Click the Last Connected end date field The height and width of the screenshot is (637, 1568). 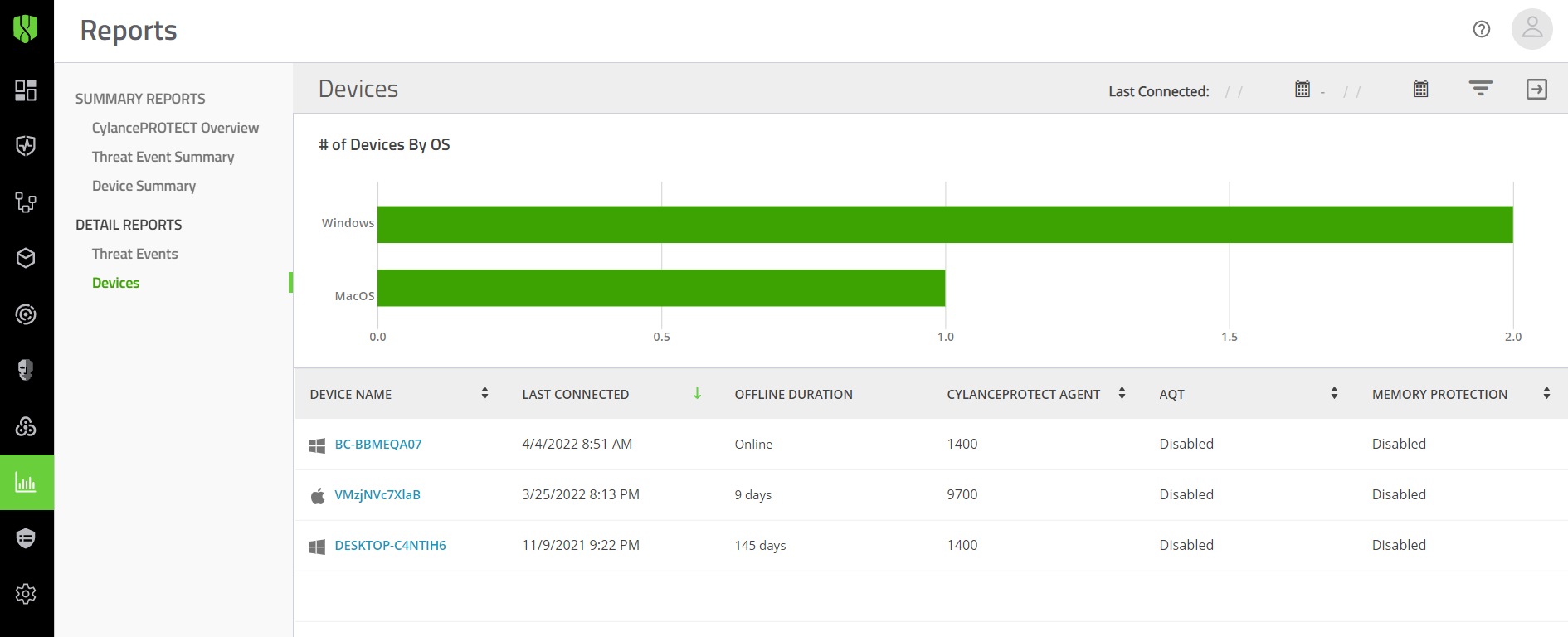tap(1372, 91)
